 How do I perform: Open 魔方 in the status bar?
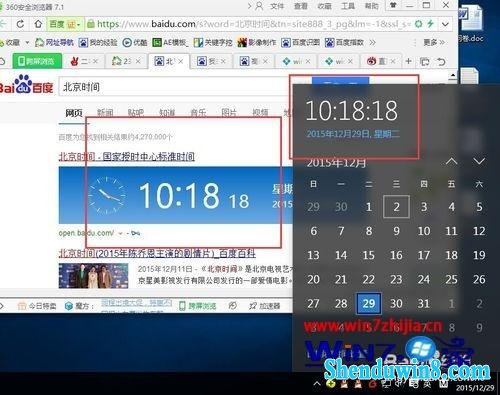79,305
